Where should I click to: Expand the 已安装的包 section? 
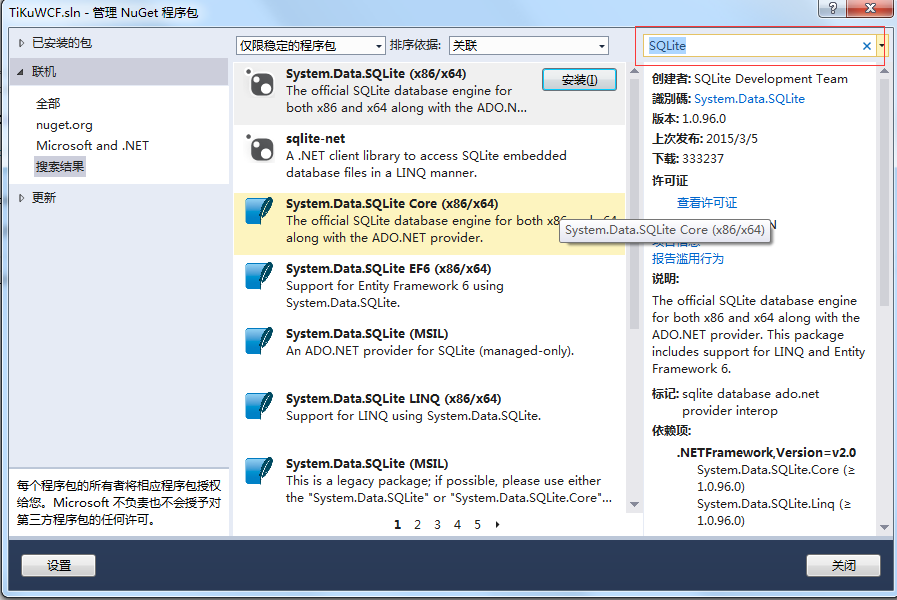[x=21, y=43]
